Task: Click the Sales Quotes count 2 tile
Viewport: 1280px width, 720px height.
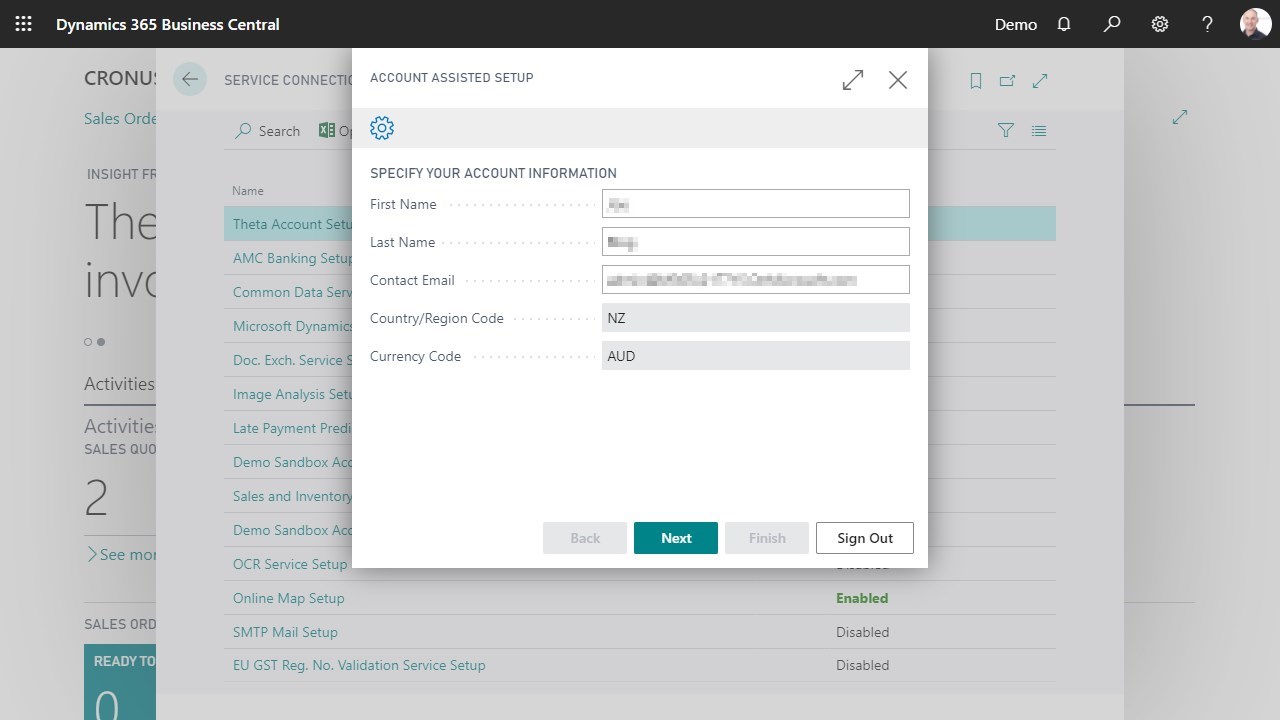Action: [x=97, y=497]
